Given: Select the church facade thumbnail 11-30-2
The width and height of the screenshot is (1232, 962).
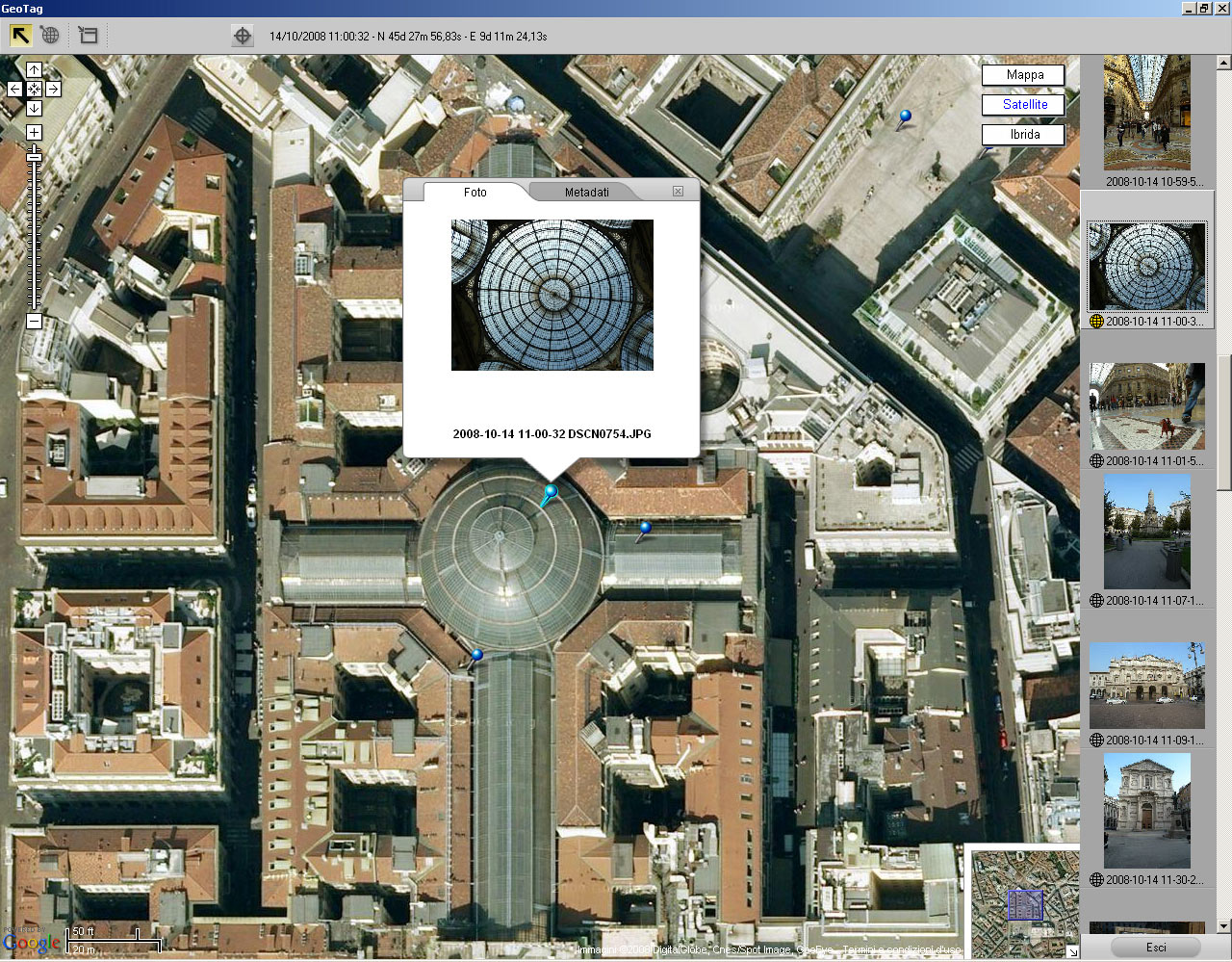Looking at the screenshot, I should (x=1146, y=811).
